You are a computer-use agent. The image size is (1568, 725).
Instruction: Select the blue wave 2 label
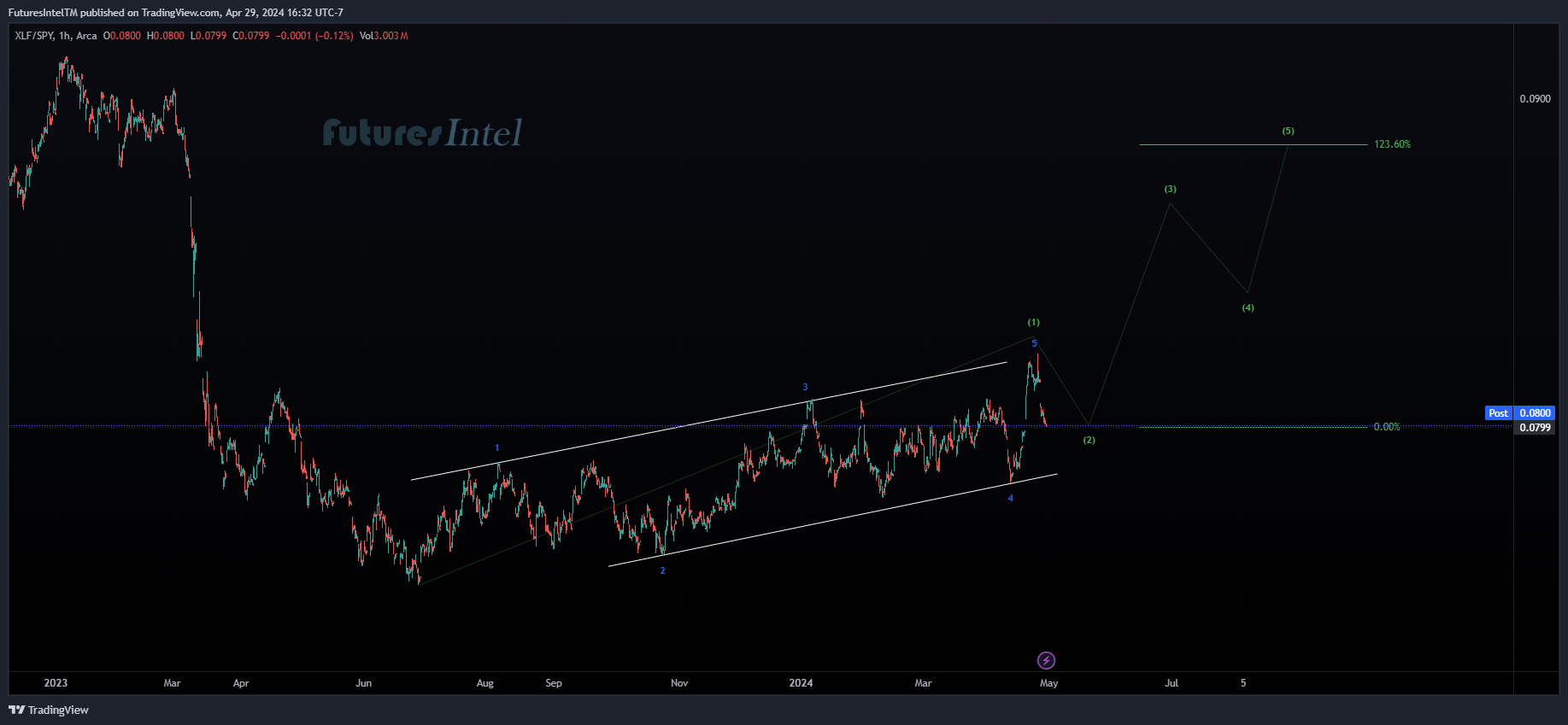point(662,570)
